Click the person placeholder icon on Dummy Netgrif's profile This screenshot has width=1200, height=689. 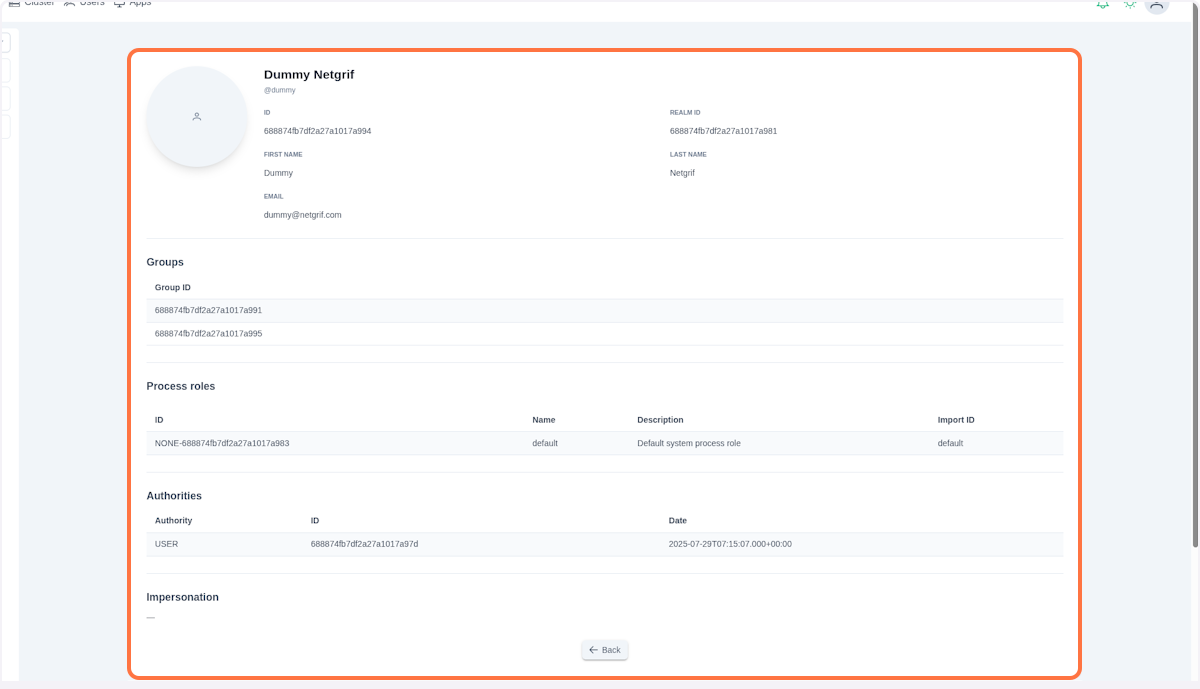click(196, 116)
